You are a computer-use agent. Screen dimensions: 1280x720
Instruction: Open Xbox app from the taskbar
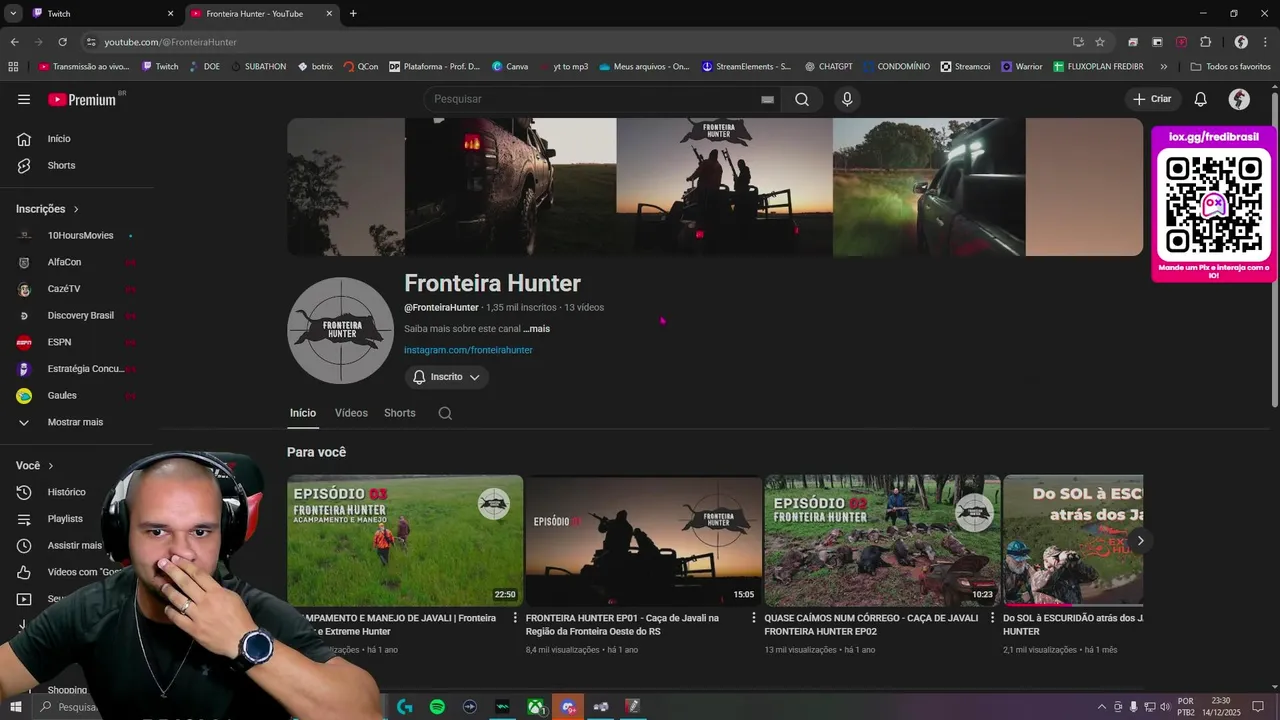536,707
